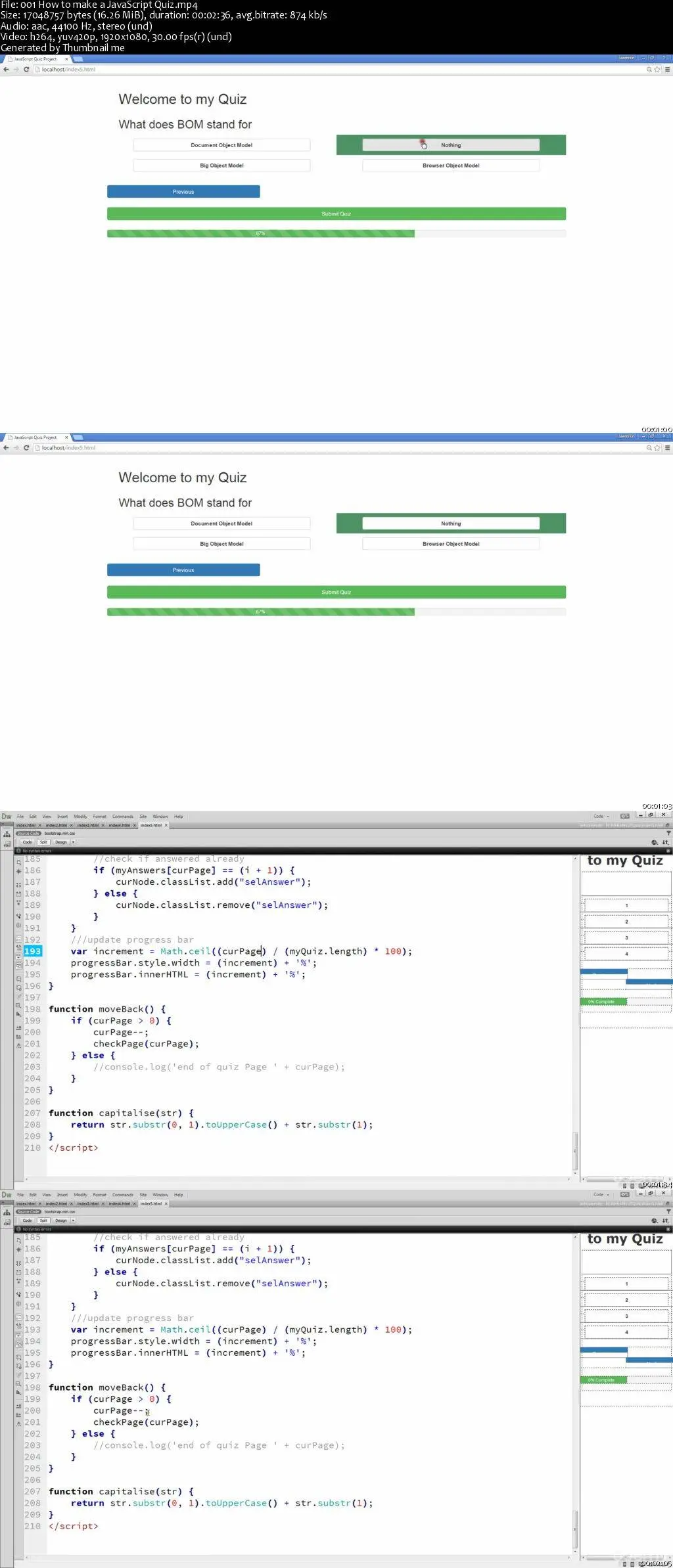Viewport: 673px width, 1568px height.
Task: Open Commands menu in Dreamweaver 00:01:34 frame
Action: point(123,817)
